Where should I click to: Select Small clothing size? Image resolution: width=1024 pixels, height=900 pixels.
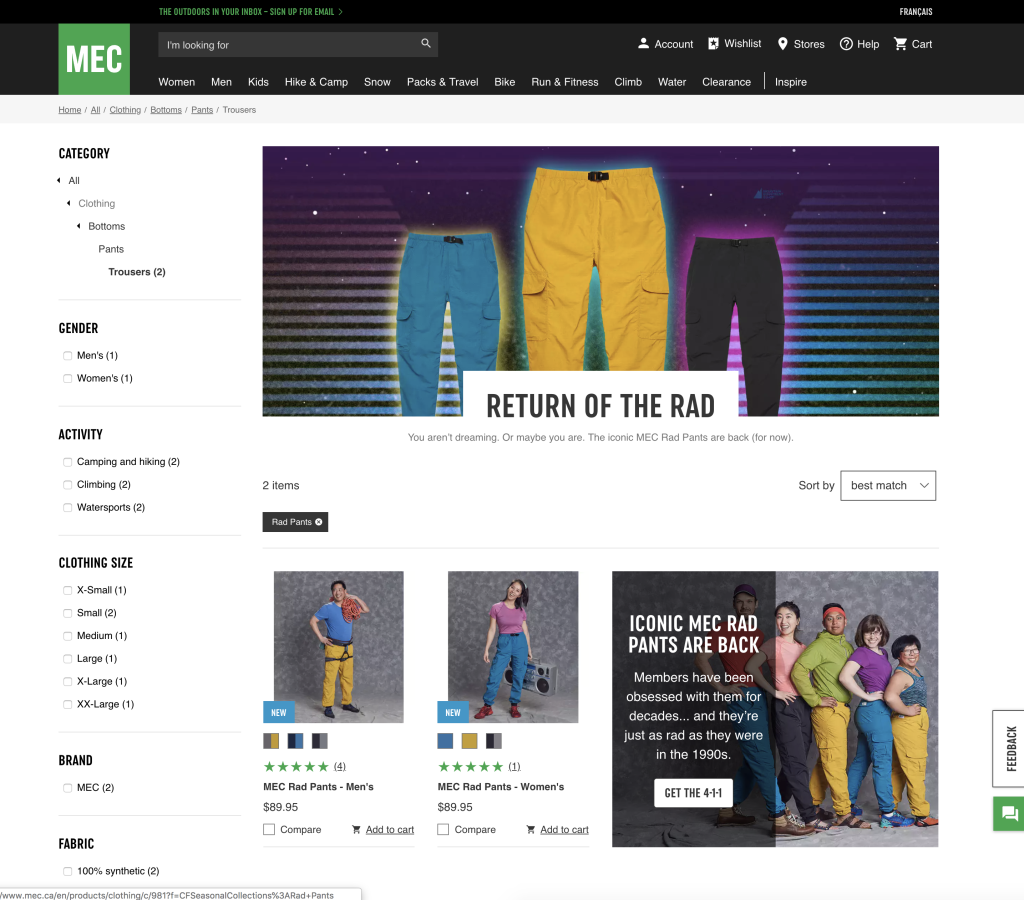click(67, 613)
